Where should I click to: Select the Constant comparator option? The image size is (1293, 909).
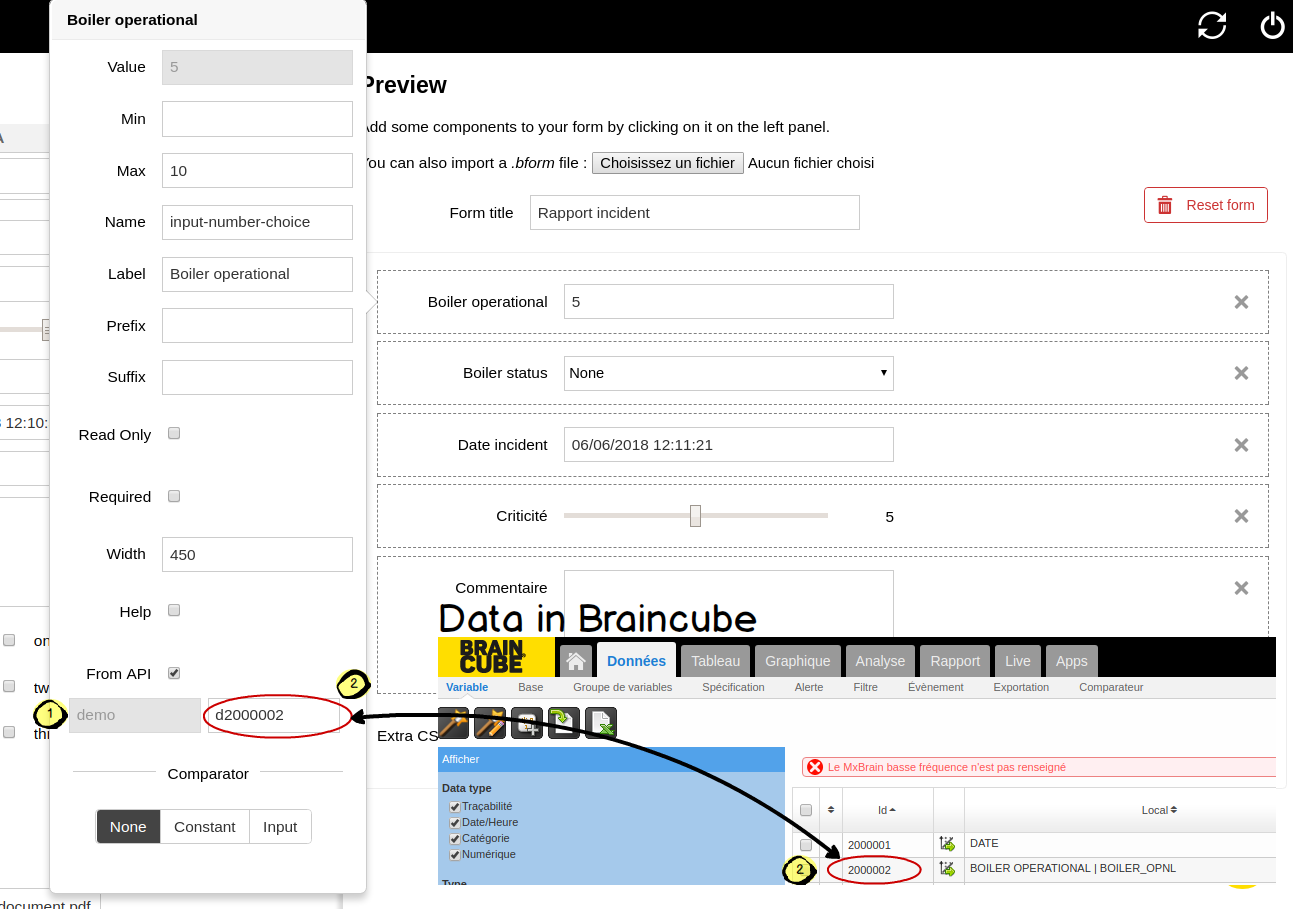[x=204, y=827]
